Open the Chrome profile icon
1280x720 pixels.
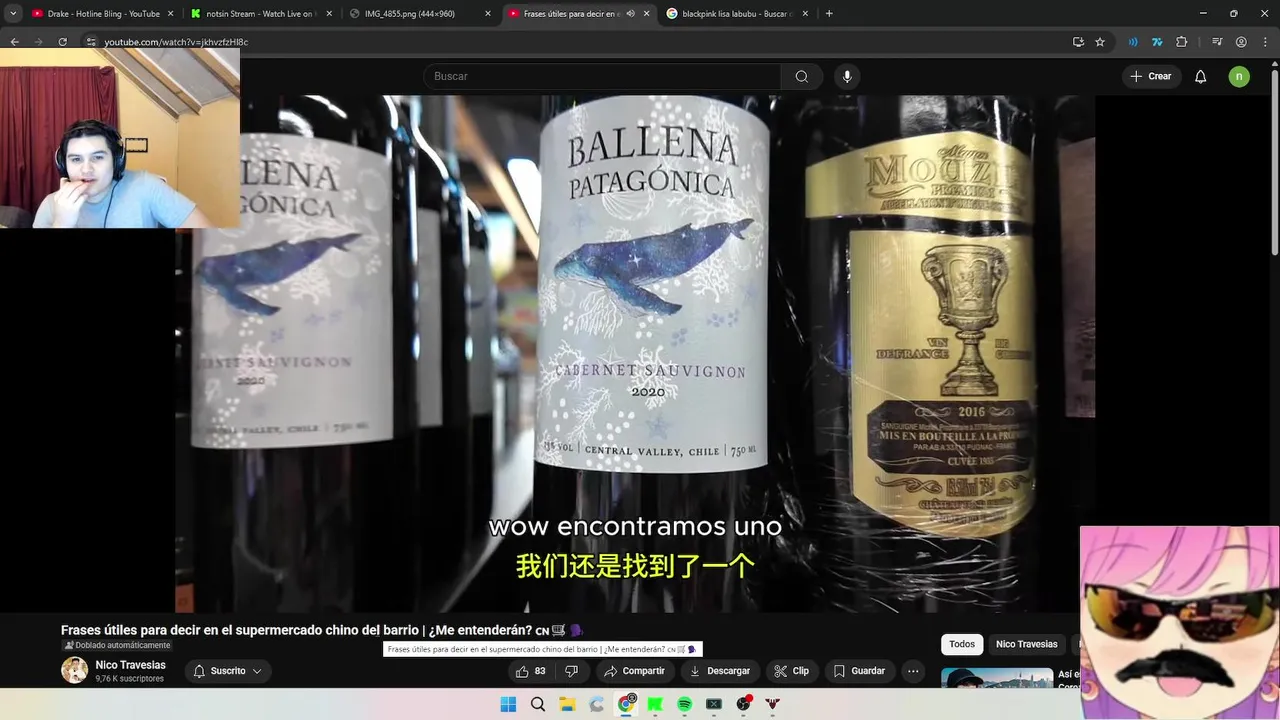tap(1241, 42)
